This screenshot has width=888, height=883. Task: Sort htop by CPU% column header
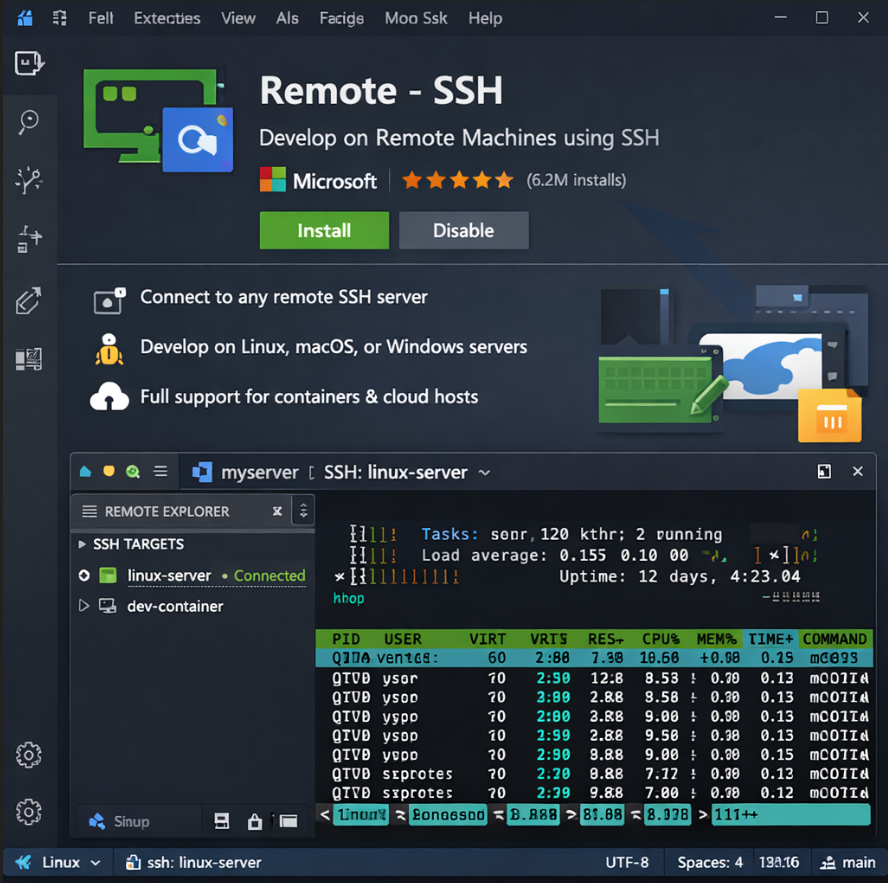click(x=661, y=639)
